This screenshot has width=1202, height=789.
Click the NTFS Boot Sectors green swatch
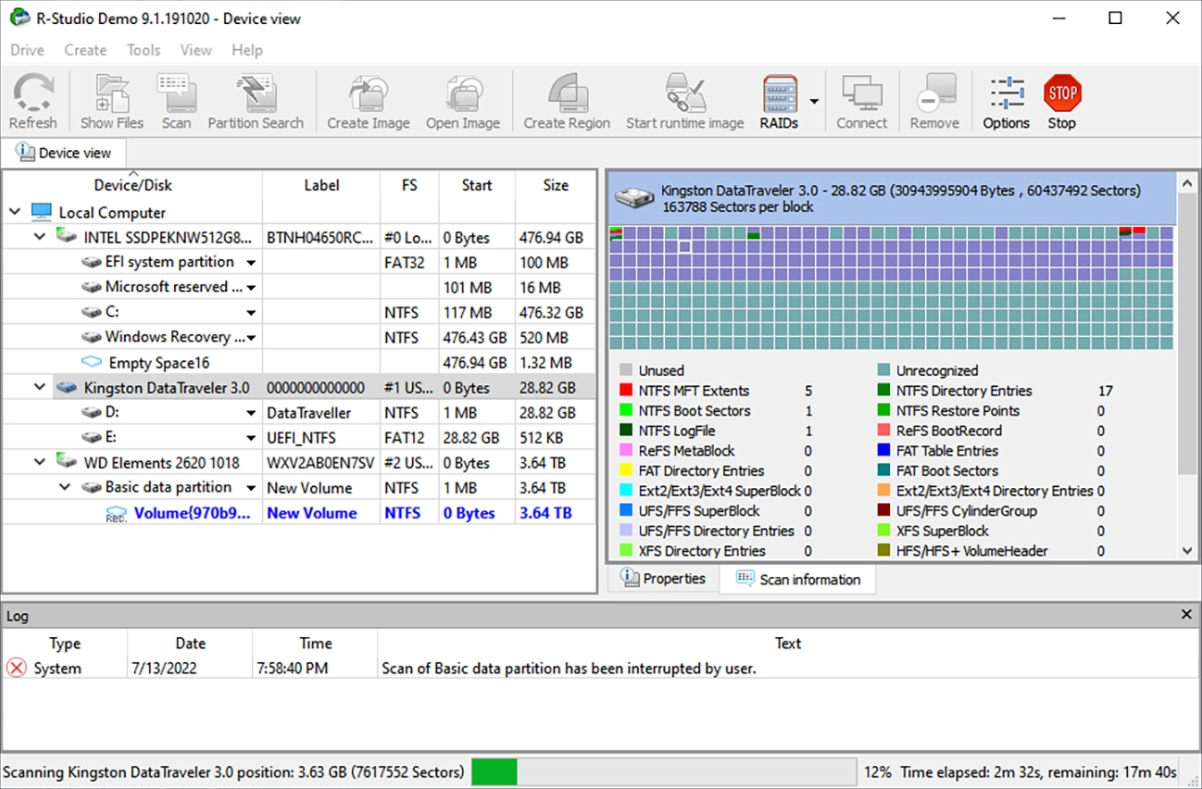(x=626, y=410)
